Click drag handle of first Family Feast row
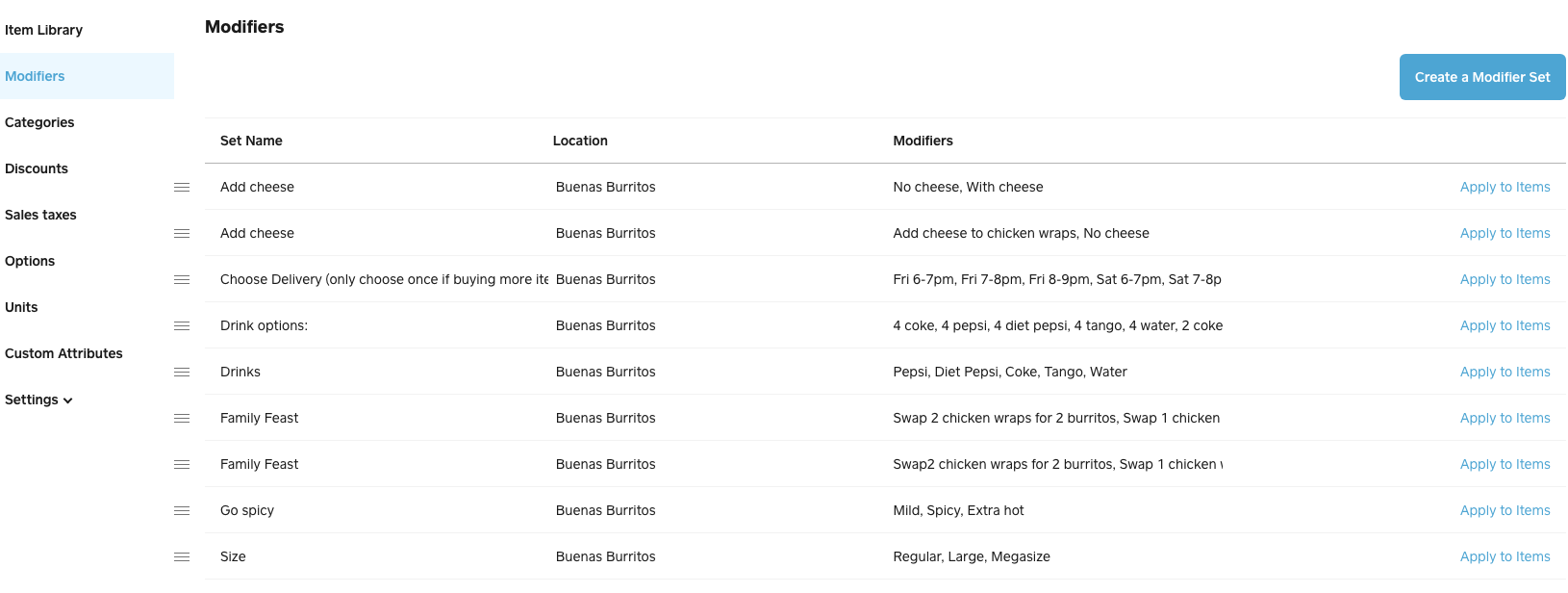 182,418
